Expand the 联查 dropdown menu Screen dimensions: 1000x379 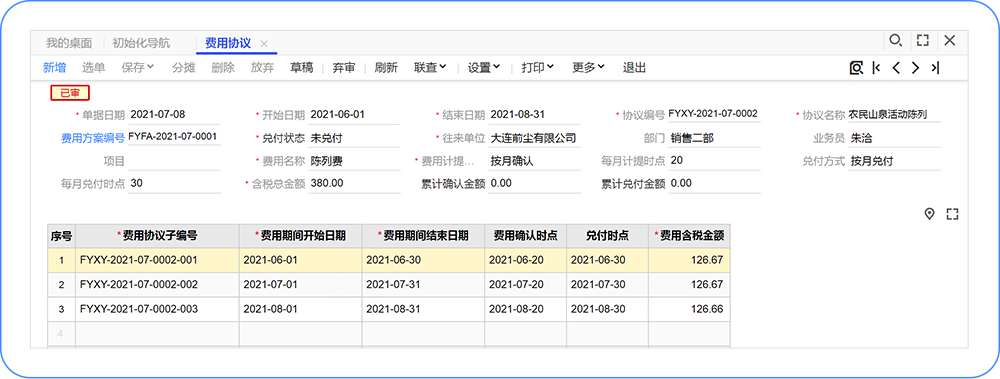tap(430, 68)
